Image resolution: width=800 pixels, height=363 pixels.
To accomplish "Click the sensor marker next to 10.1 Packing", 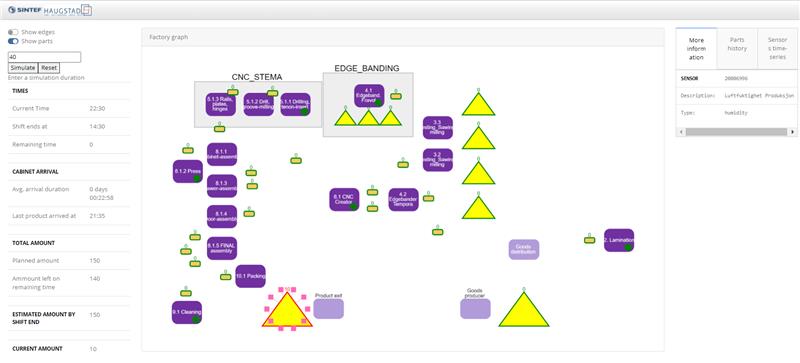I will point(226,277).
